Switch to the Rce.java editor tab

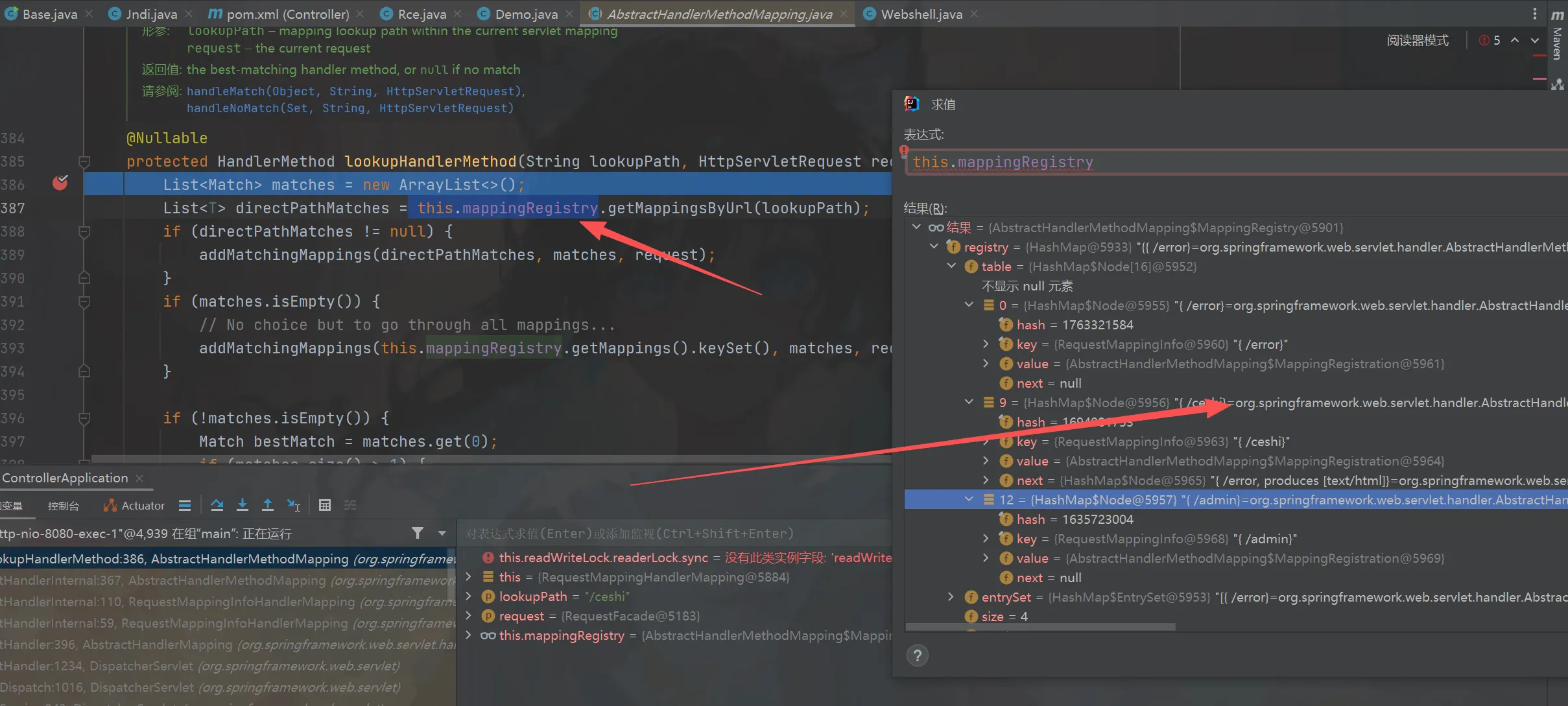point(422,14)
